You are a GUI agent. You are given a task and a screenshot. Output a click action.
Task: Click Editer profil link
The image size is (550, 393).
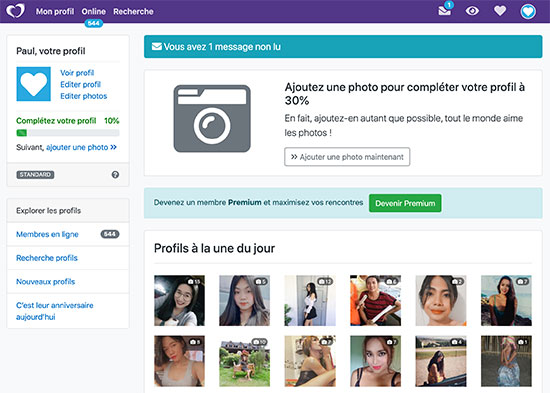(80, 84)
